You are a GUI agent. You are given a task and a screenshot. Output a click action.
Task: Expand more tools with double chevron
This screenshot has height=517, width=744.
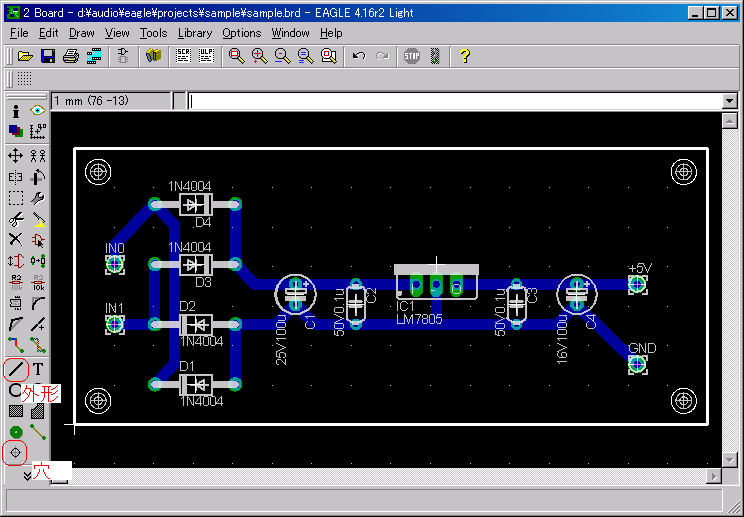pos(27,476)
